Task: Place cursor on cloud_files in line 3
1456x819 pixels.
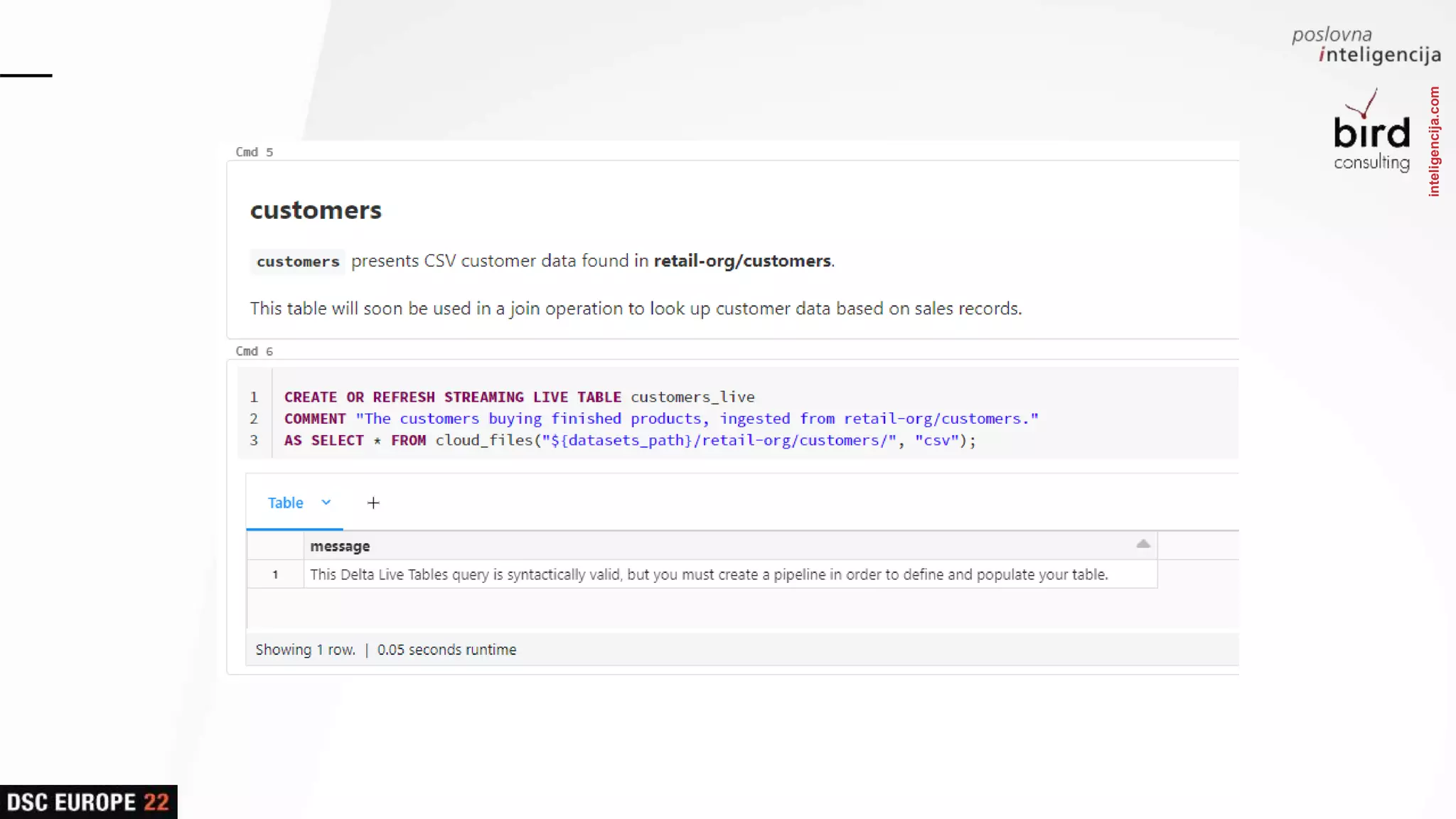Action: (483, 441)
